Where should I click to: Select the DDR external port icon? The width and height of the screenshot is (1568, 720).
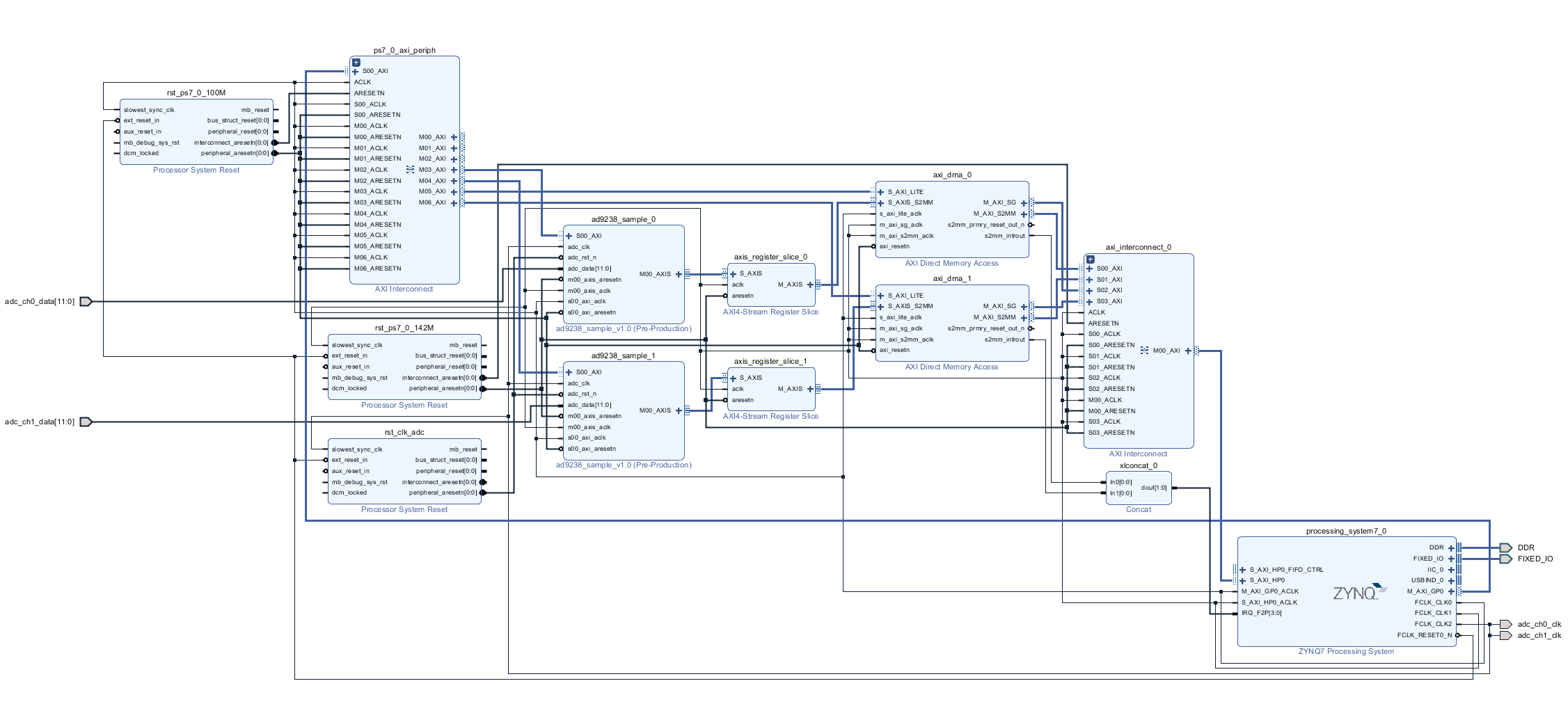pos(1506,547)
